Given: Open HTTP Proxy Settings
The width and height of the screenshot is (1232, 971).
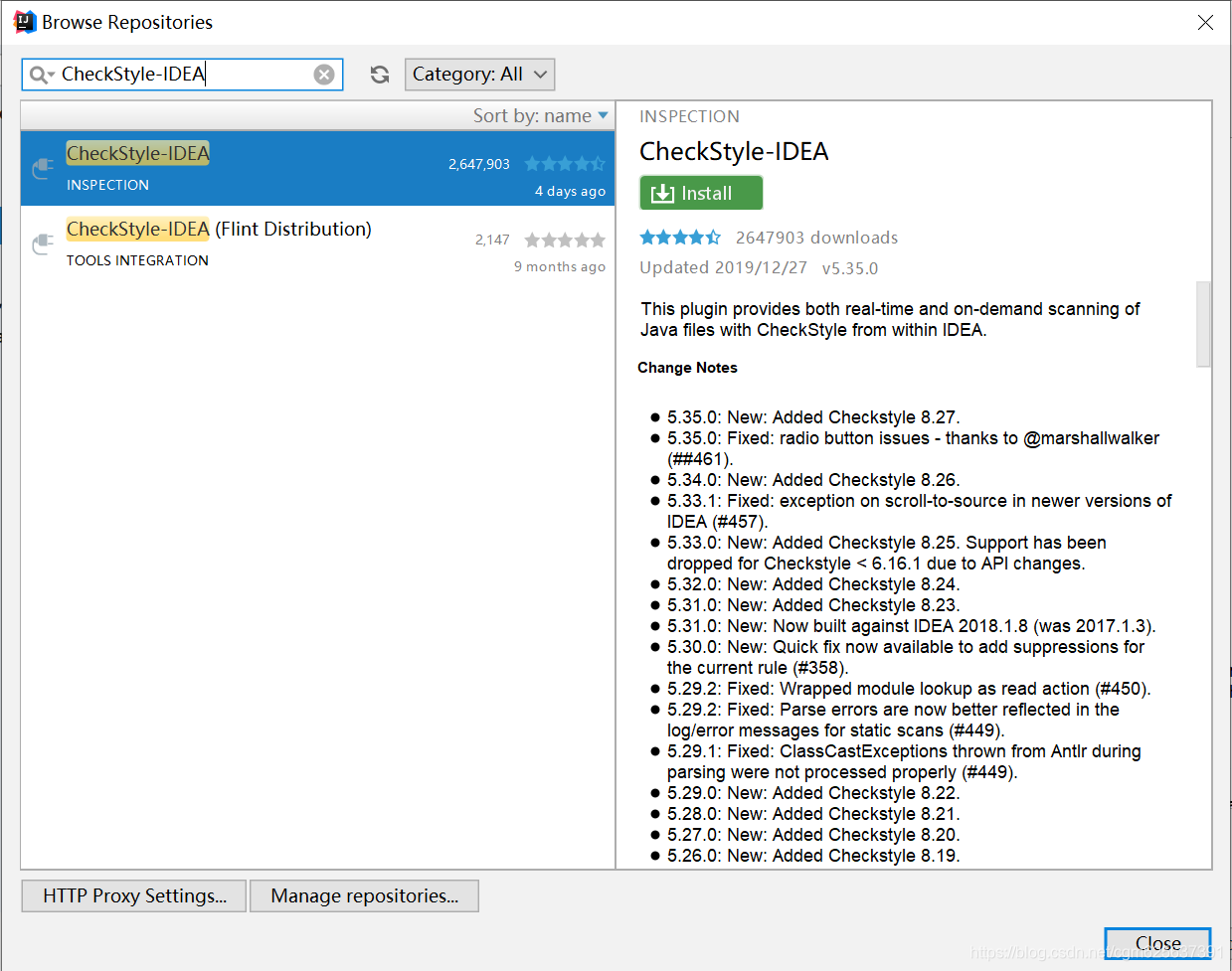Looking at the screenshot, I should pyautogui.click(x=134, y=895).
